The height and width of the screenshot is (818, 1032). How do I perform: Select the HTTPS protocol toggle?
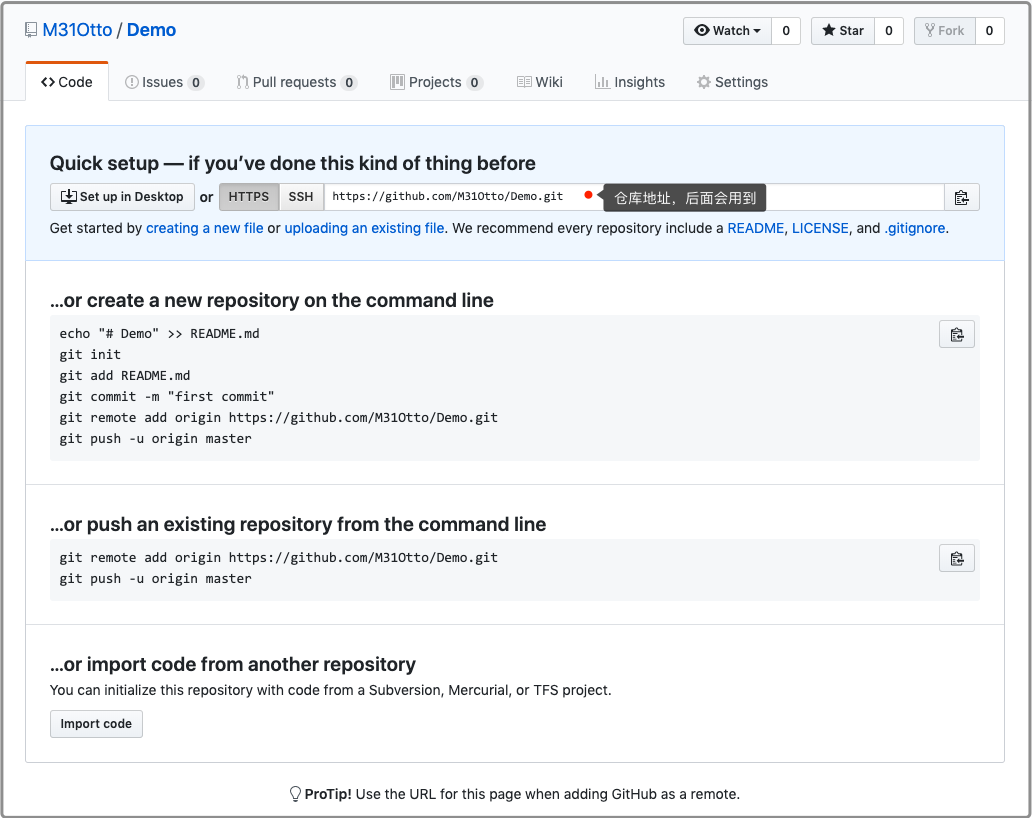pyautogui.click(x=249, y=197)
